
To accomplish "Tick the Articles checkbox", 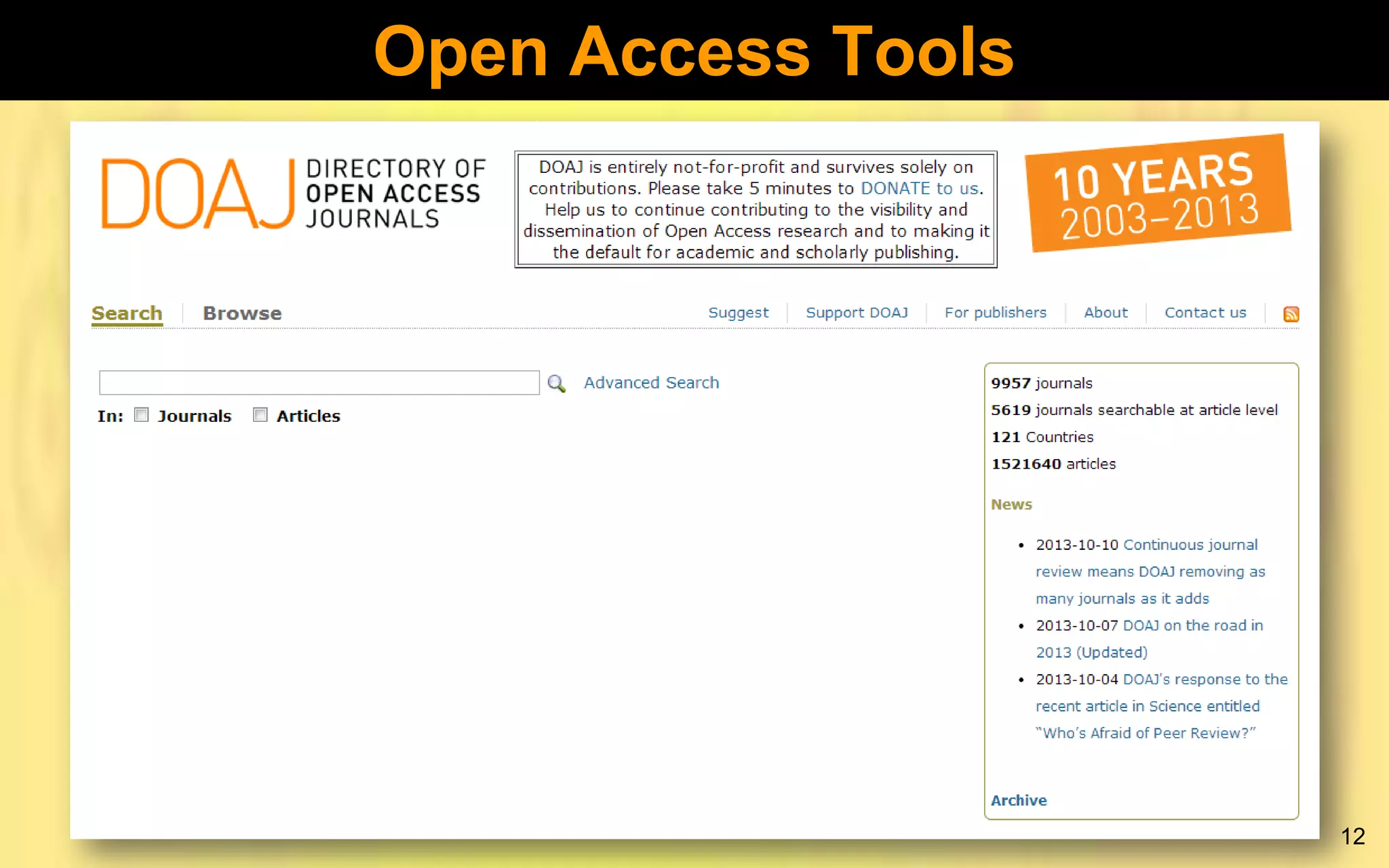I will pos(260,414).
